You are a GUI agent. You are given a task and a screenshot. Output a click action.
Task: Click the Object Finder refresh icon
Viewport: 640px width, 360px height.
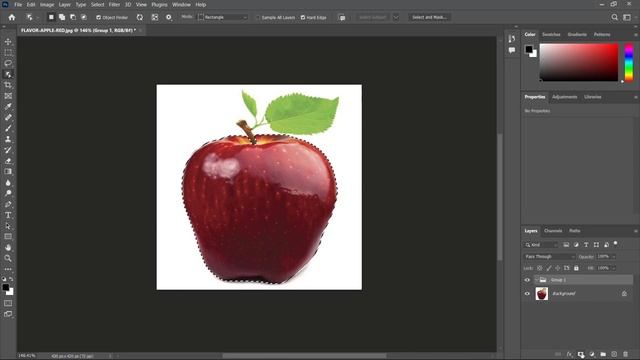coord(140,17)
